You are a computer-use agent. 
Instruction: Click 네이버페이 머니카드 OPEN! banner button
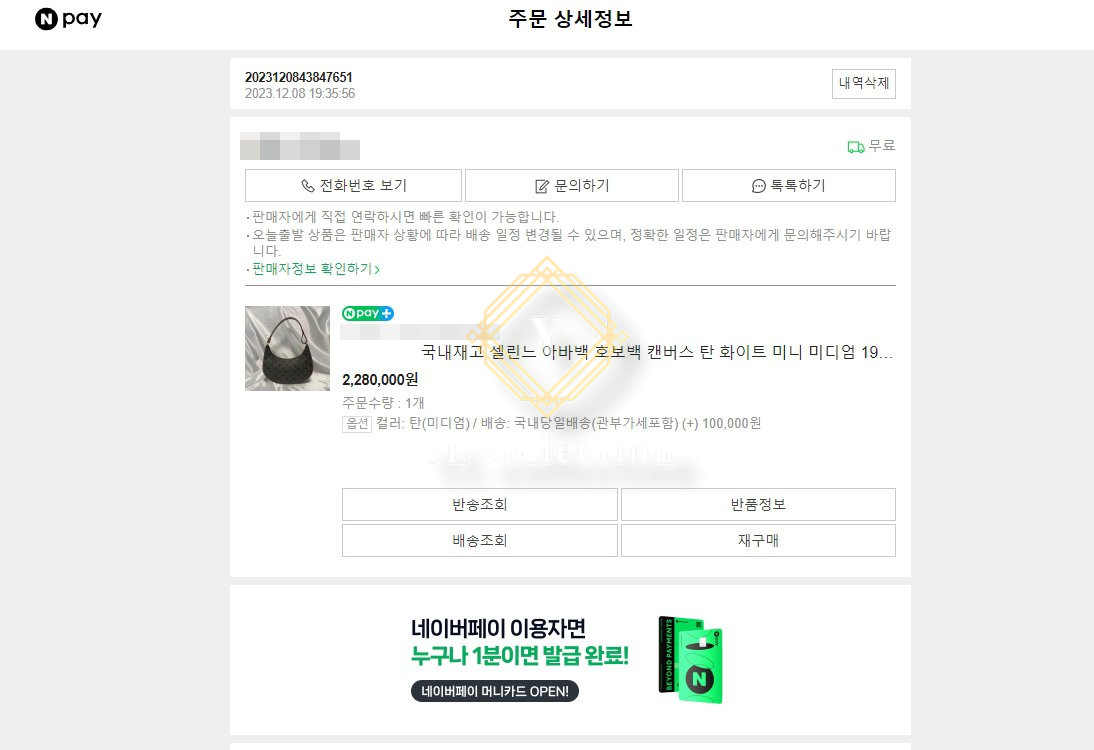[495, 691]
